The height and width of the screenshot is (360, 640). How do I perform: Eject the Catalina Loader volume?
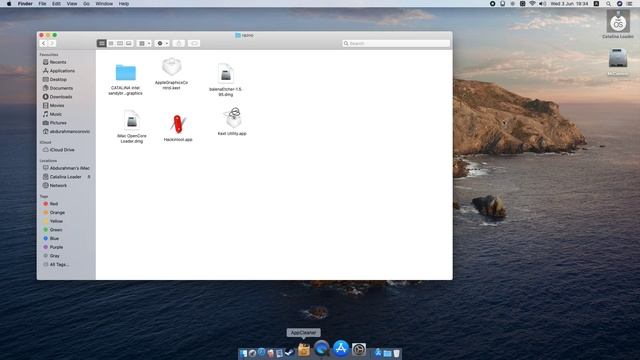click(89, 177)
